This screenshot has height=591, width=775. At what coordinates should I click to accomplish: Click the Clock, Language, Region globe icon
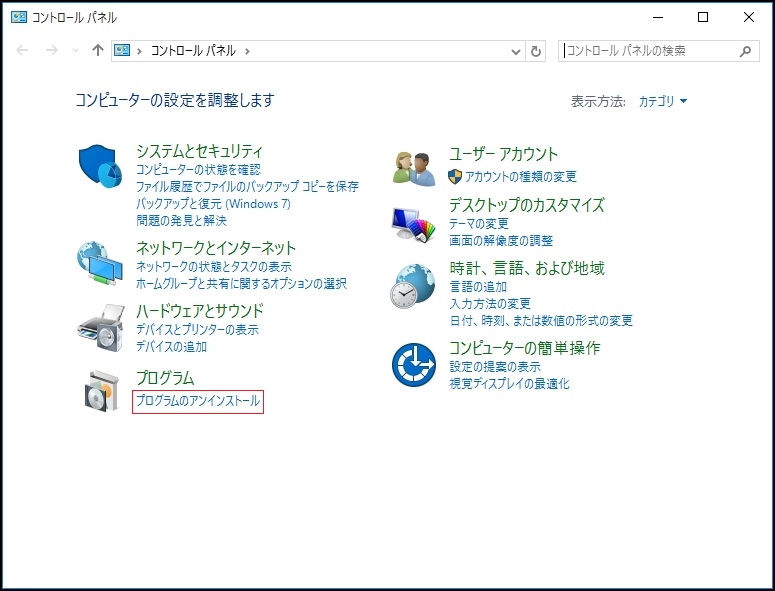[x=413, y=286]
